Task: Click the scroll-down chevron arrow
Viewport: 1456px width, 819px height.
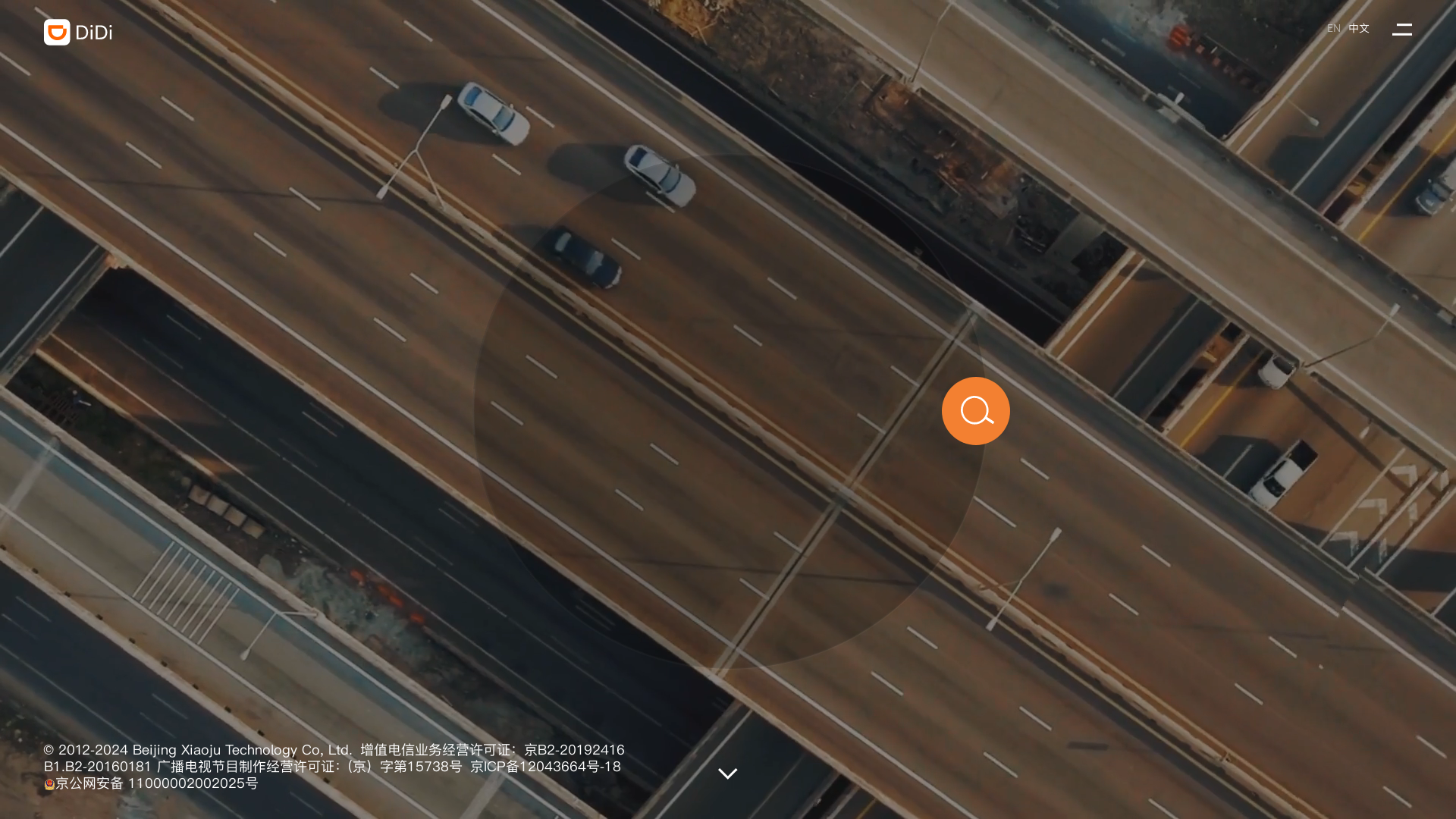Action: point(728,773)
